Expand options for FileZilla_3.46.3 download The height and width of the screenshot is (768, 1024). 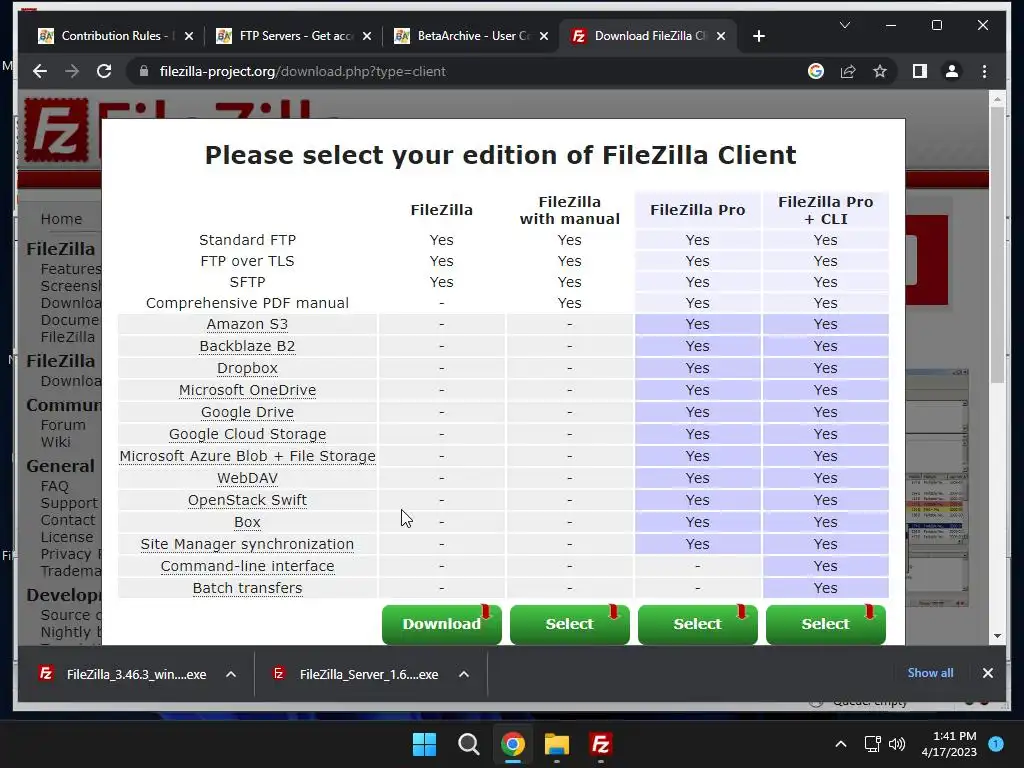231,674
